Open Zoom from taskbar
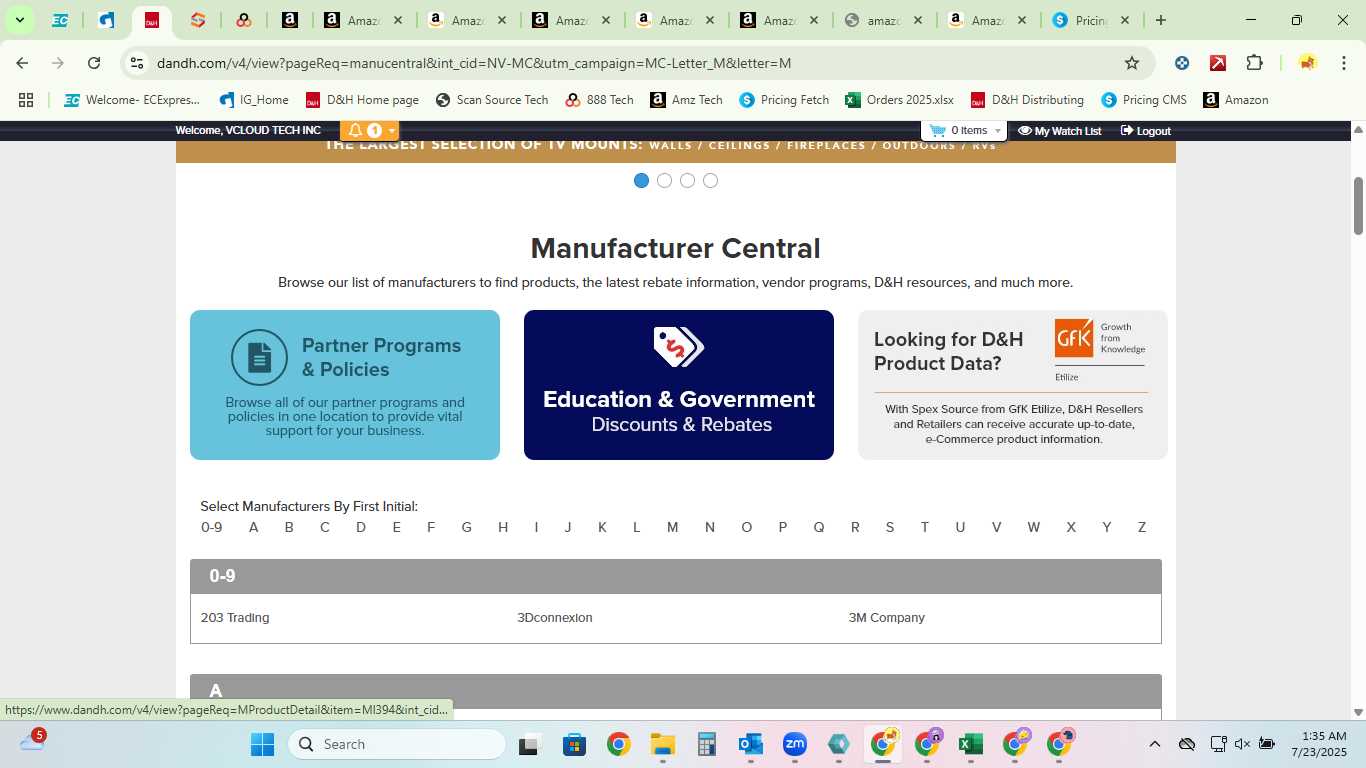The image size is (1366, 768). pos(795,744)
